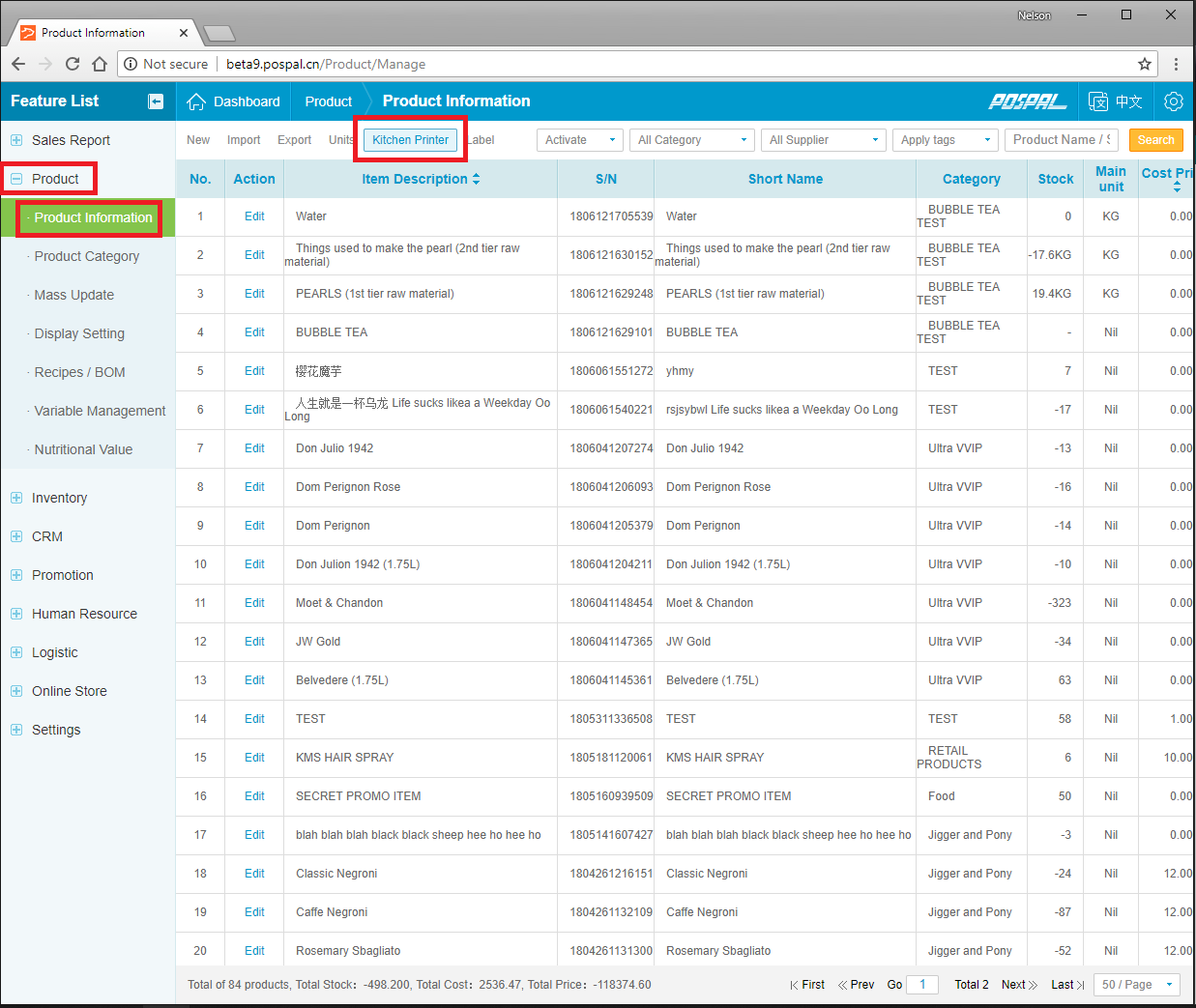Click the Stock column header

click(x=1056, y=179)
